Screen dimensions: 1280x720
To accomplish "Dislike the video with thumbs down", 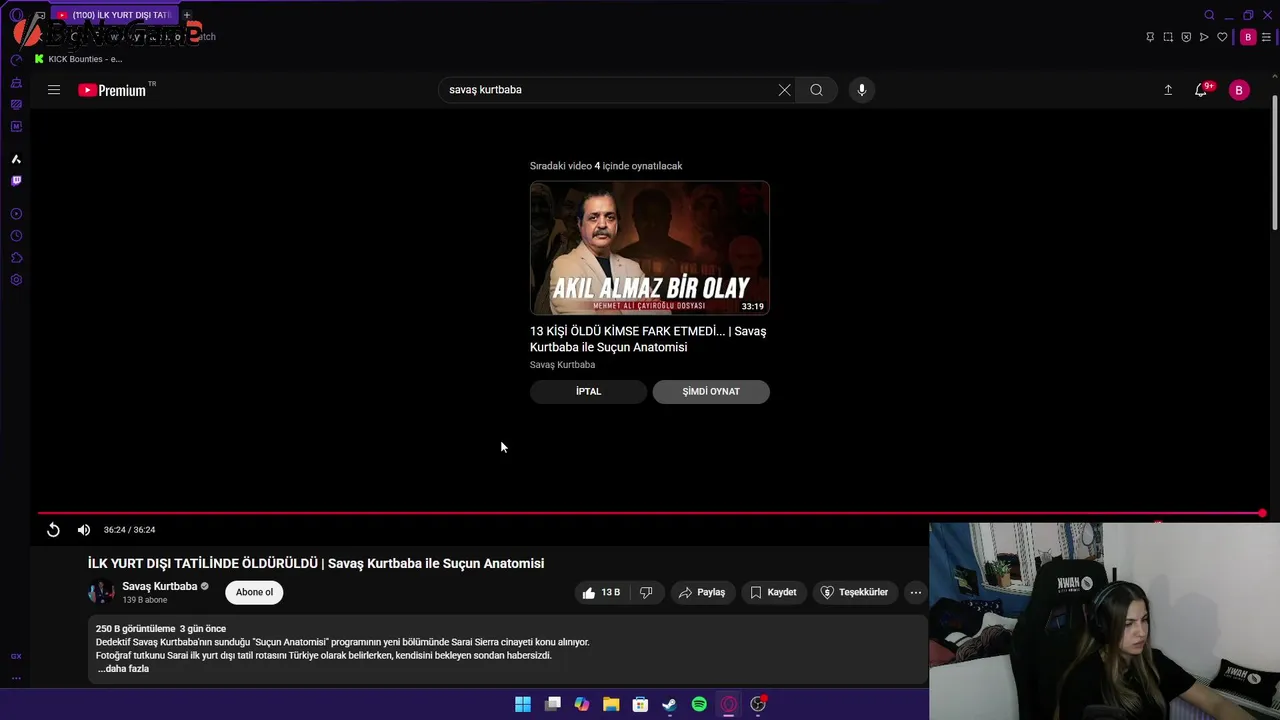I will coord(646,592).
